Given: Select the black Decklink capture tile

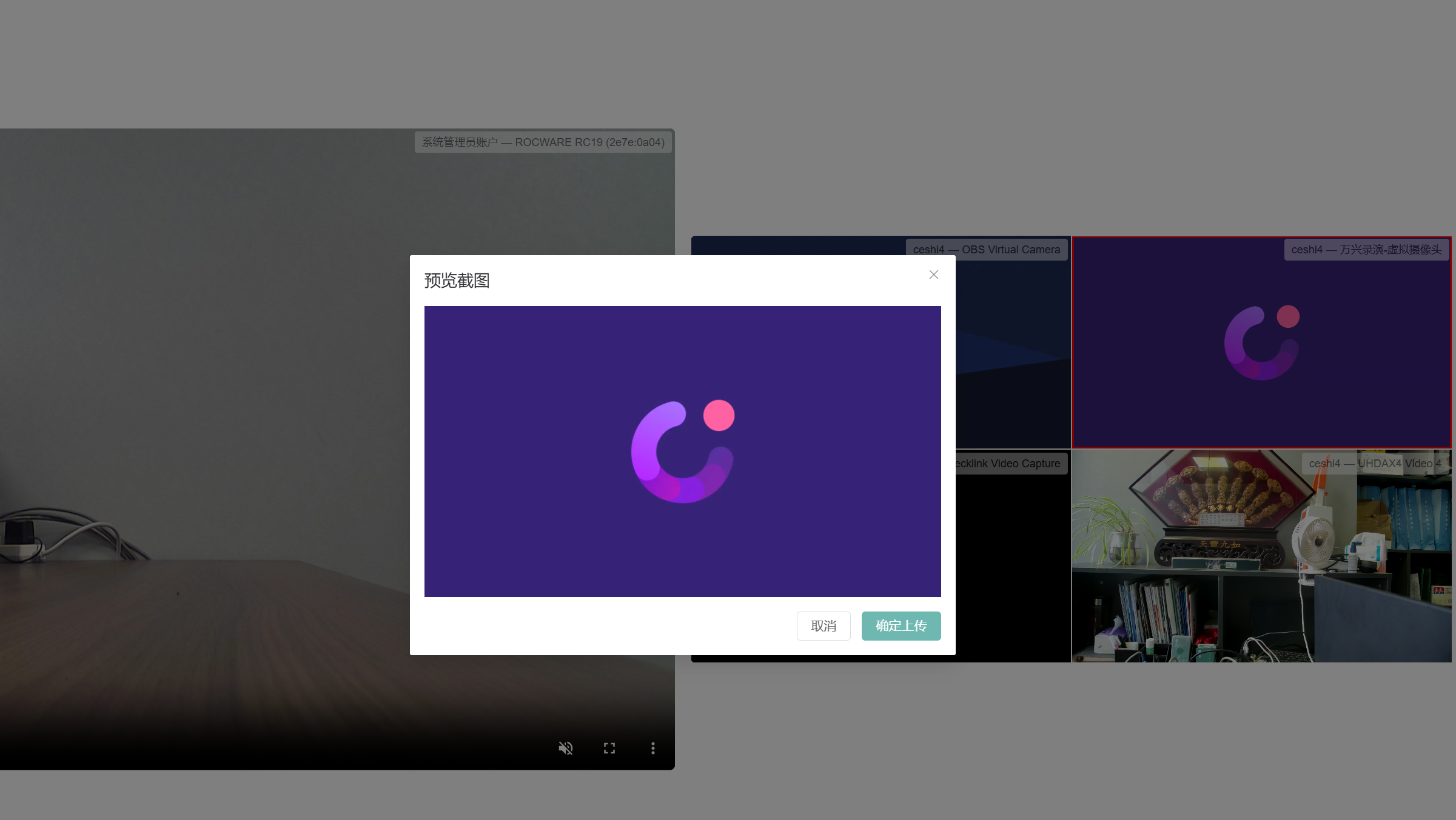Looking at the screenshot, I should tap(1013, 564).
